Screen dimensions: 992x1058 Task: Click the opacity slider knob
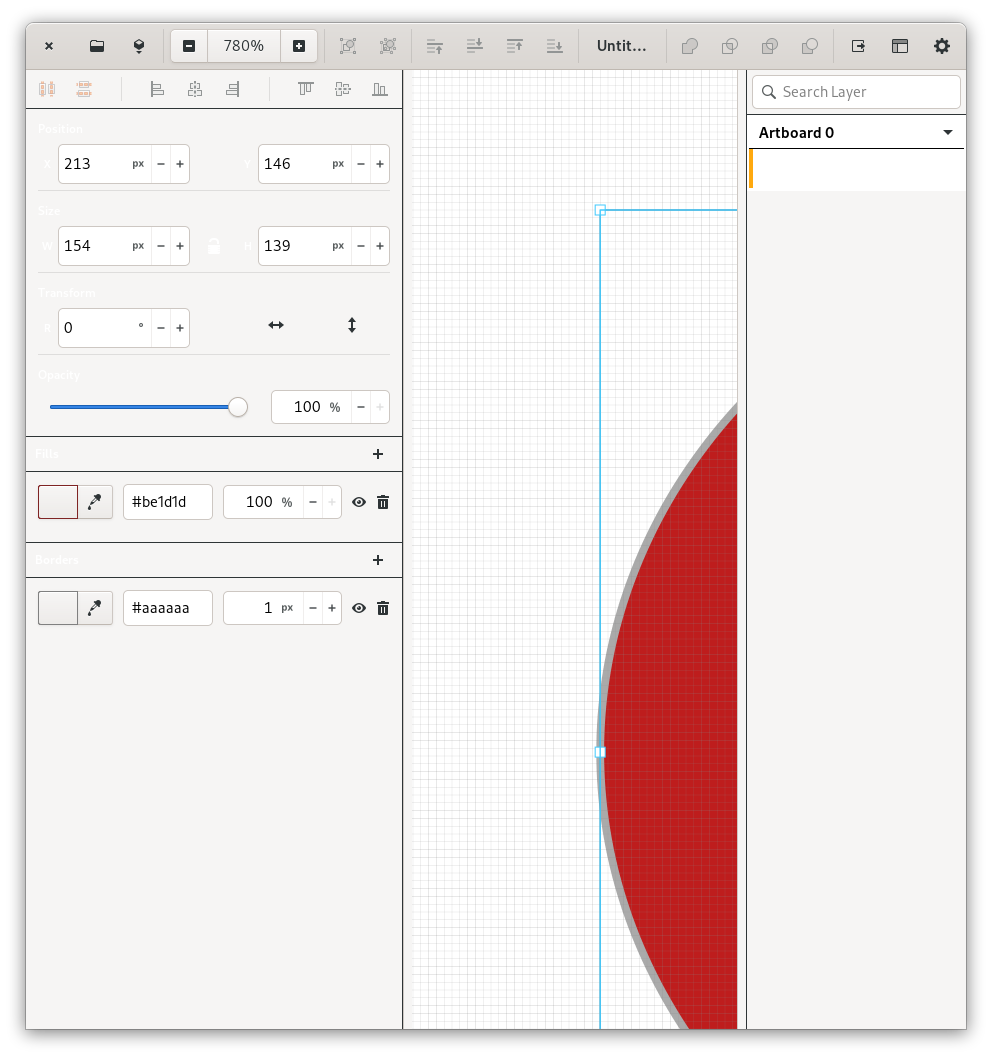(238, 407)
